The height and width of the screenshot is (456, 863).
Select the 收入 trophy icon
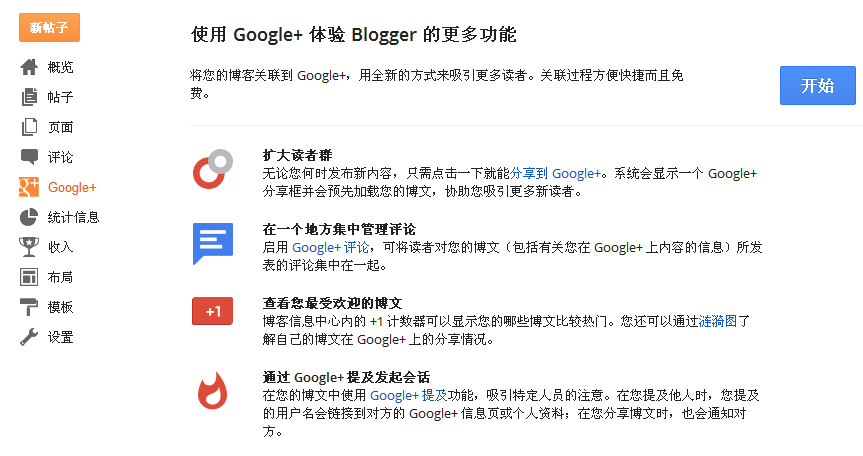pyautogui.click(x=29, y=247)
